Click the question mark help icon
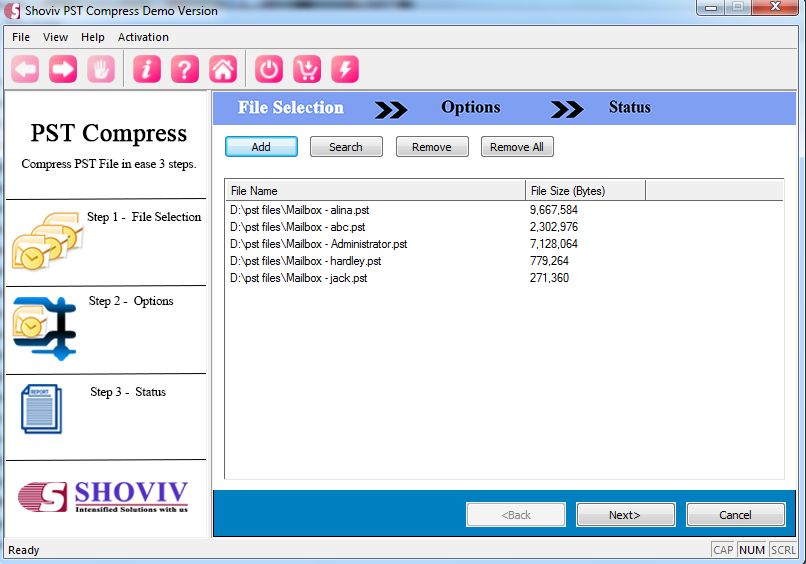The height and width of the screenshot is (564, 806). 185,69
